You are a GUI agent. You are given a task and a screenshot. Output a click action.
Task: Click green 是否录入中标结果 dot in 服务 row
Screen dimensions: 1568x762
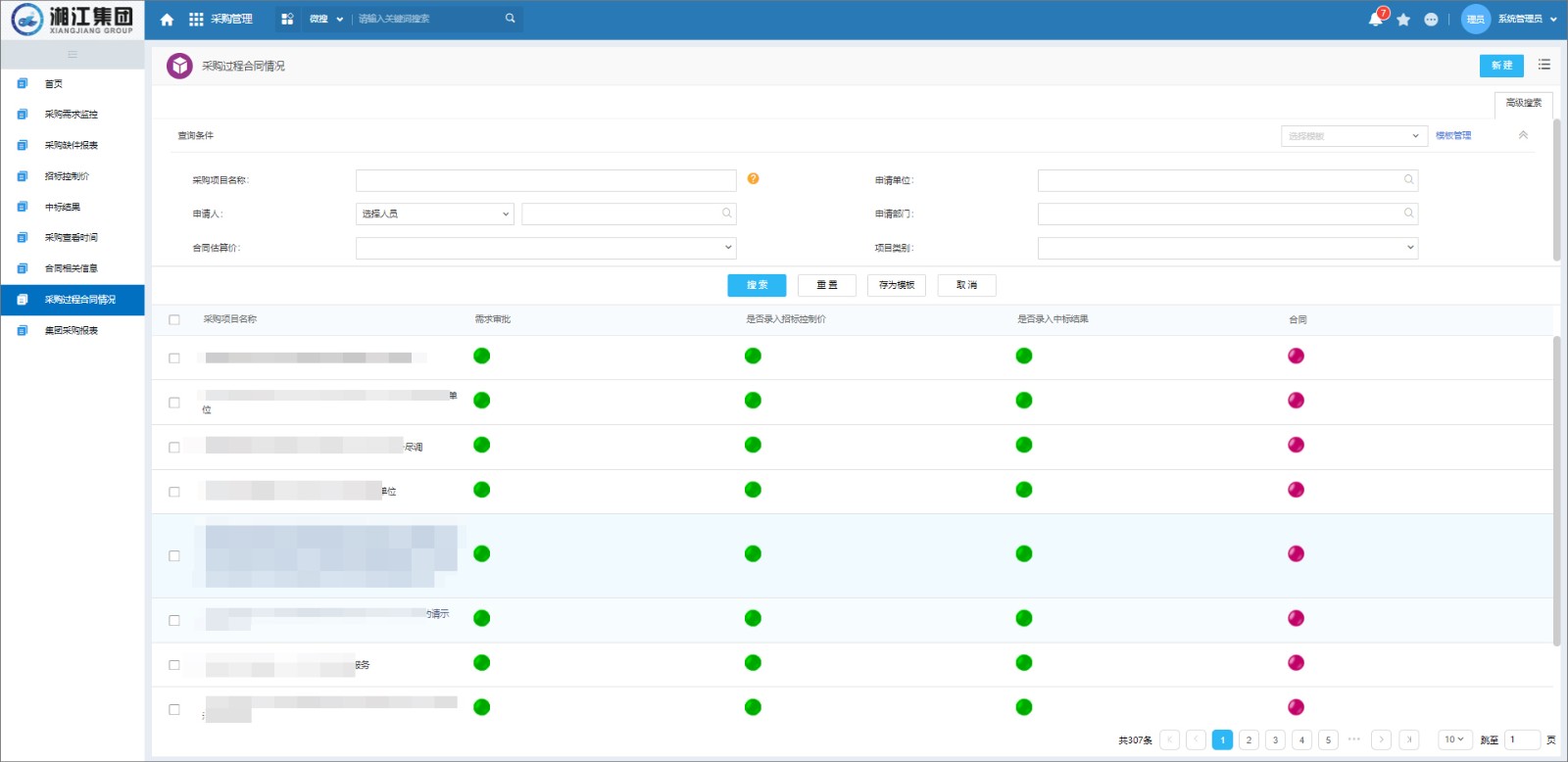1024,663
